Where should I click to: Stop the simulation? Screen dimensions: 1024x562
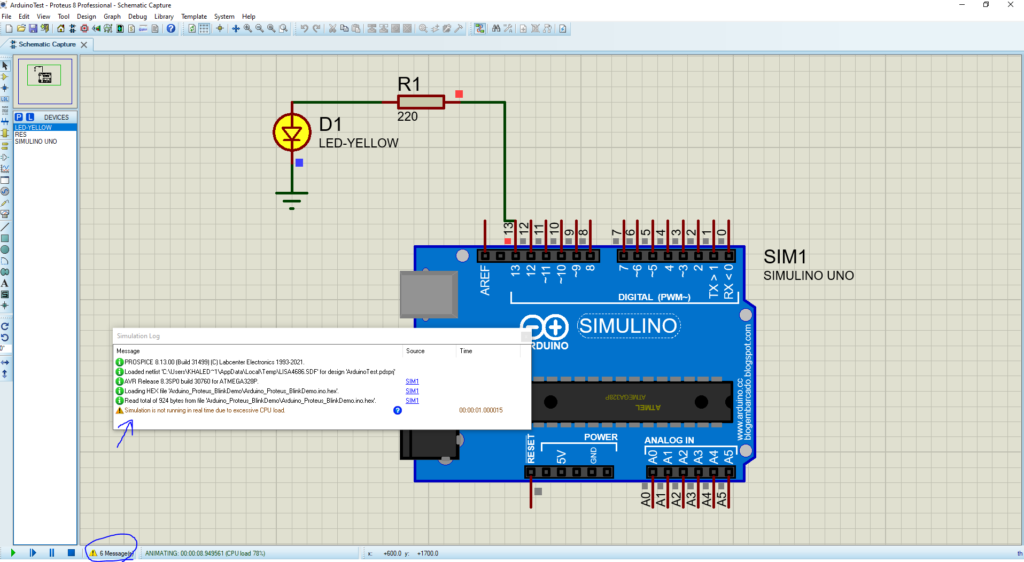(71, 552)
